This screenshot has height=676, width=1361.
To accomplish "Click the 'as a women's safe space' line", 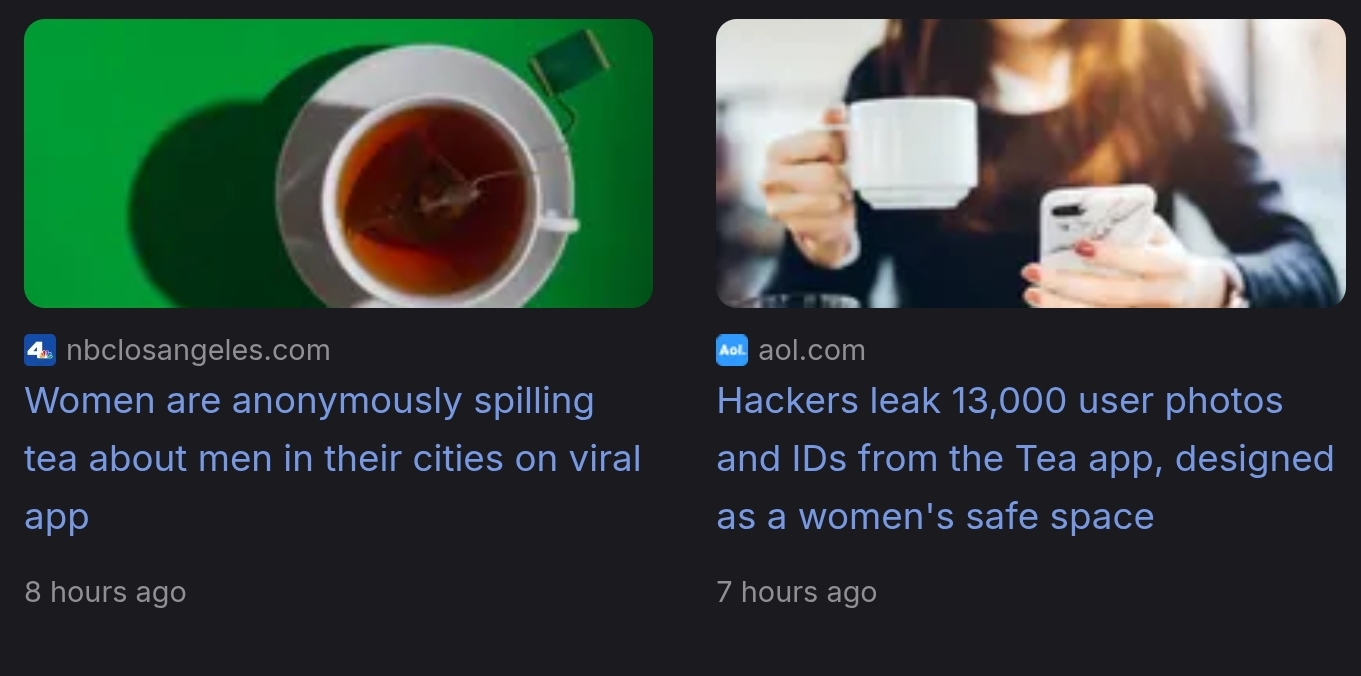I will [x=936, y=517].
